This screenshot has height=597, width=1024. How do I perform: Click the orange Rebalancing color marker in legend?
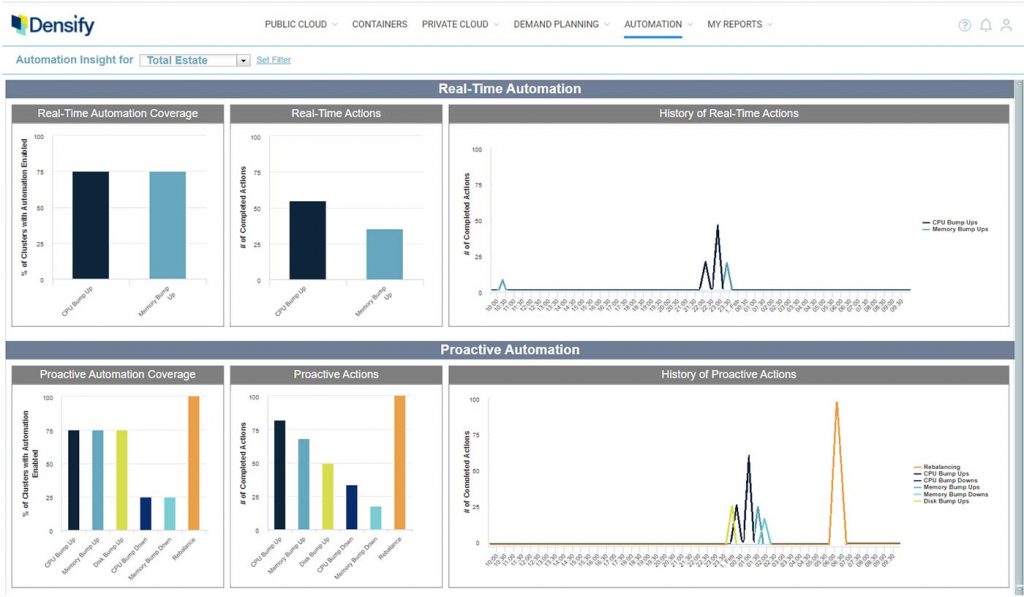[x=917, y=467]
